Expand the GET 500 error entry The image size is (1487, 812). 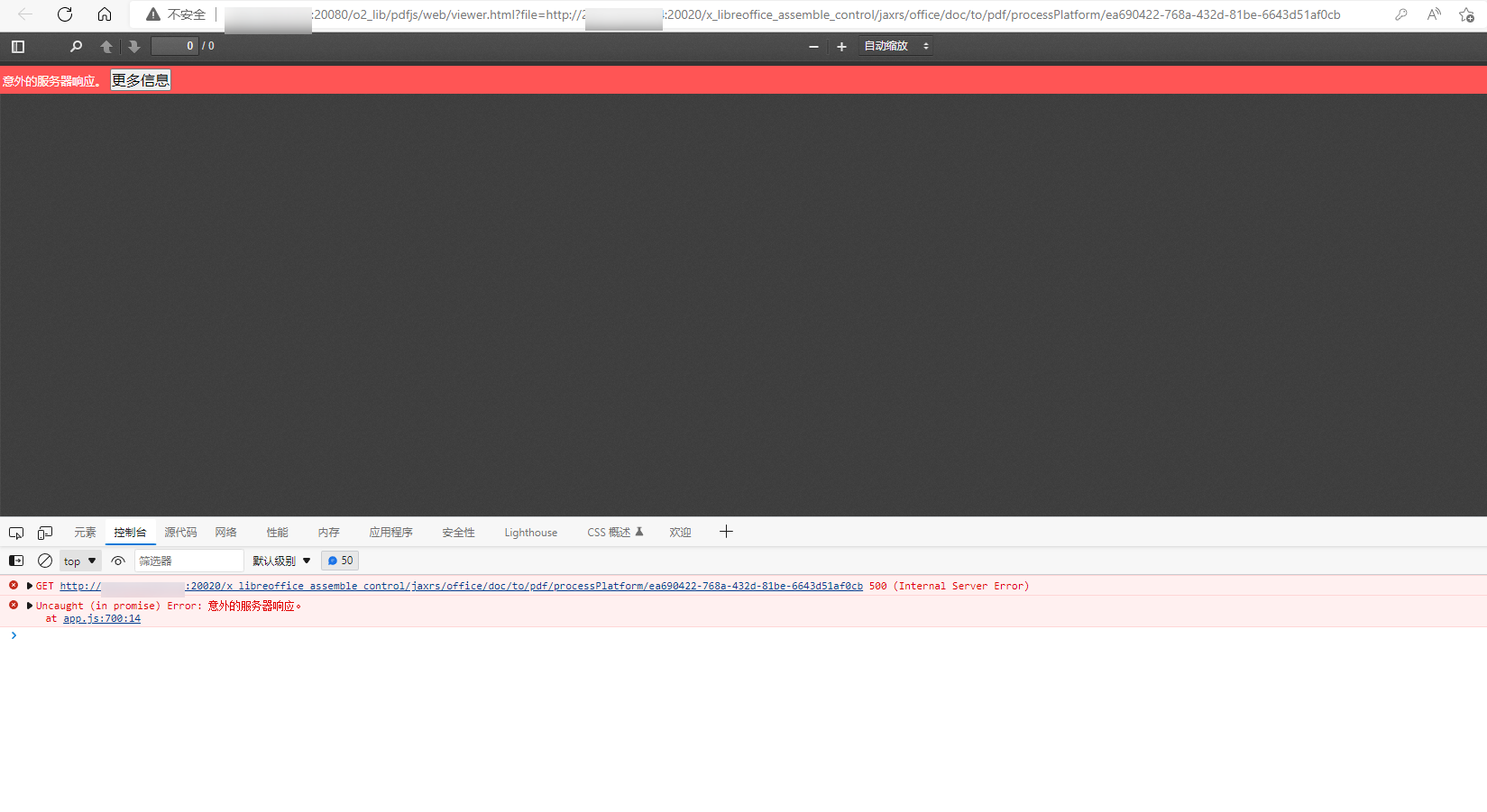(30, 586)
